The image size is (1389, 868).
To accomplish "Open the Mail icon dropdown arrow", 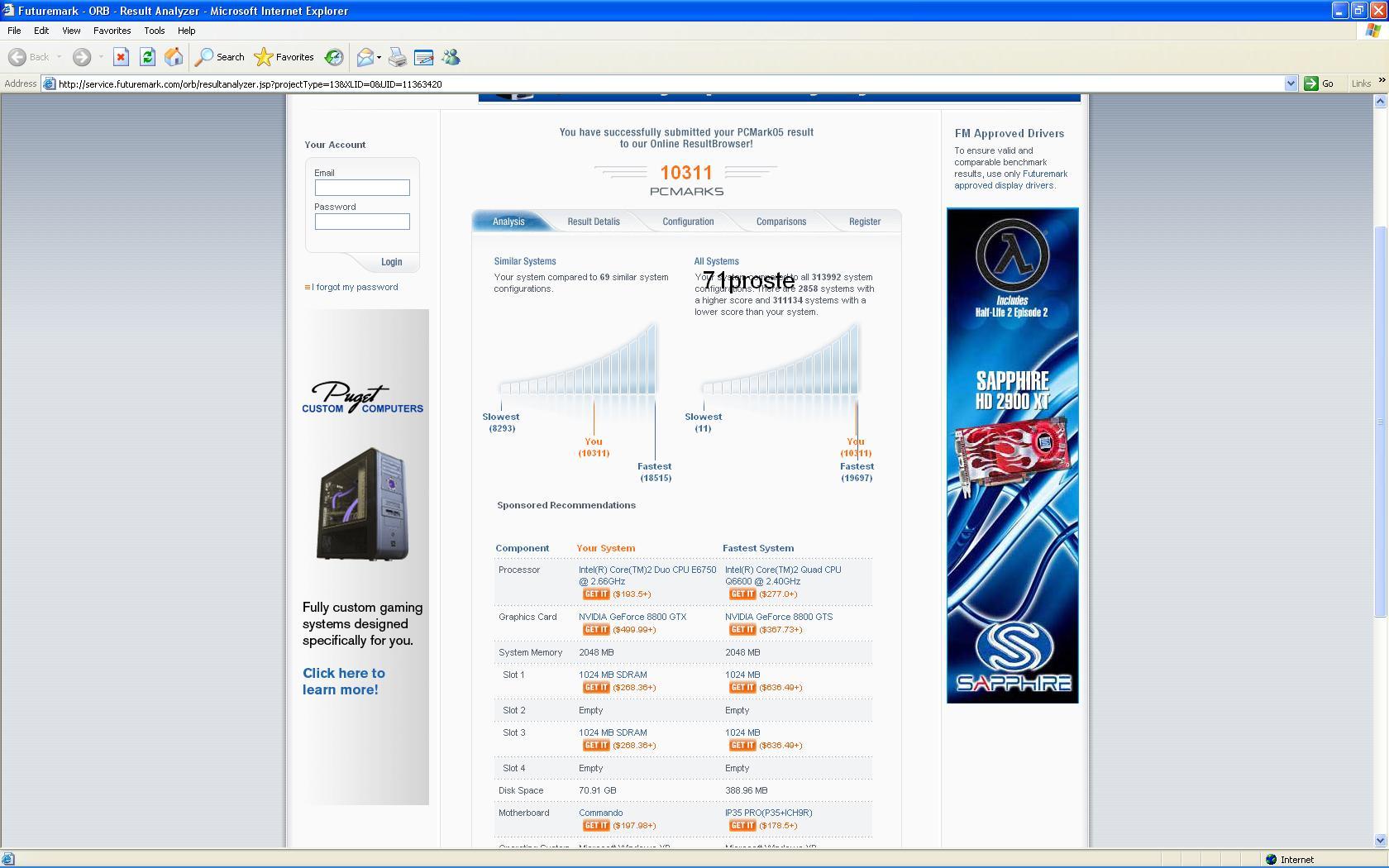I will click(x=379, y=57).
